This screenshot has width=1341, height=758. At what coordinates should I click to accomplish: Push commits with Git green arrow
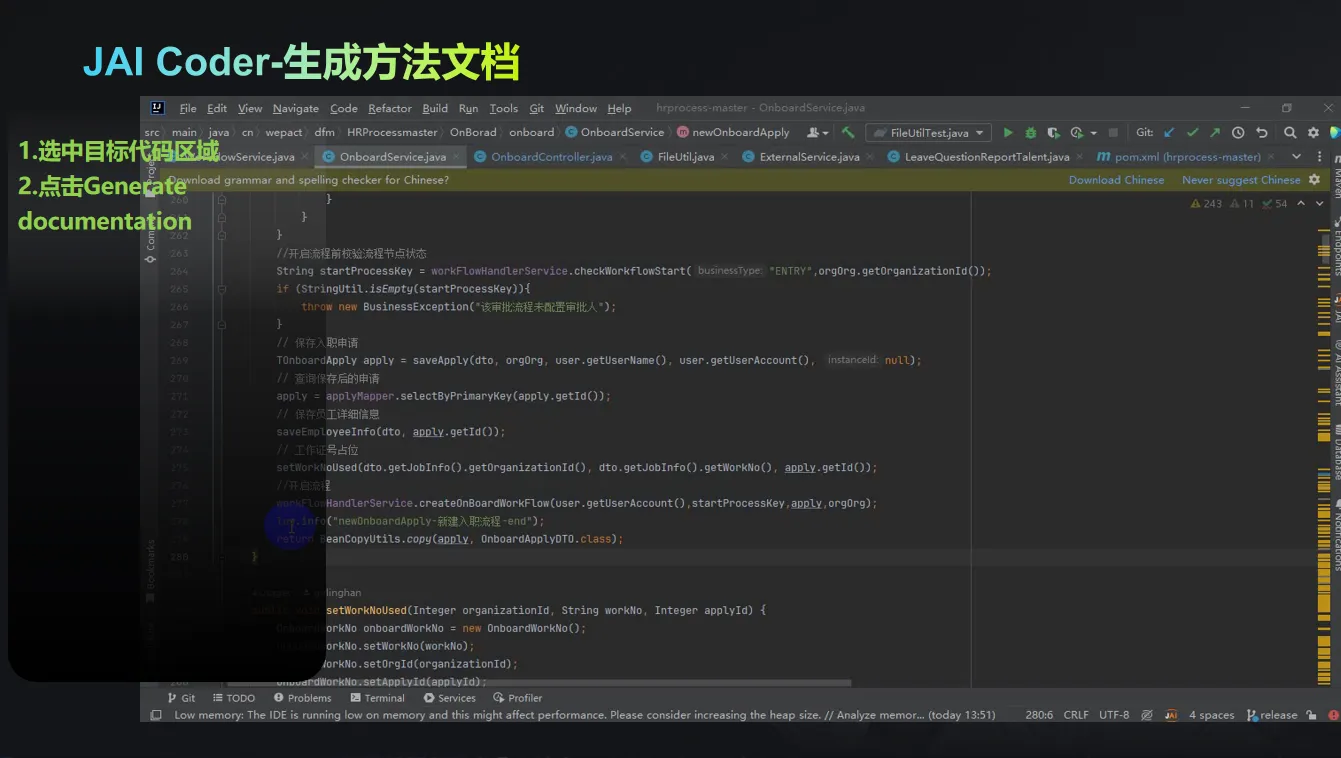(1215, 133)
